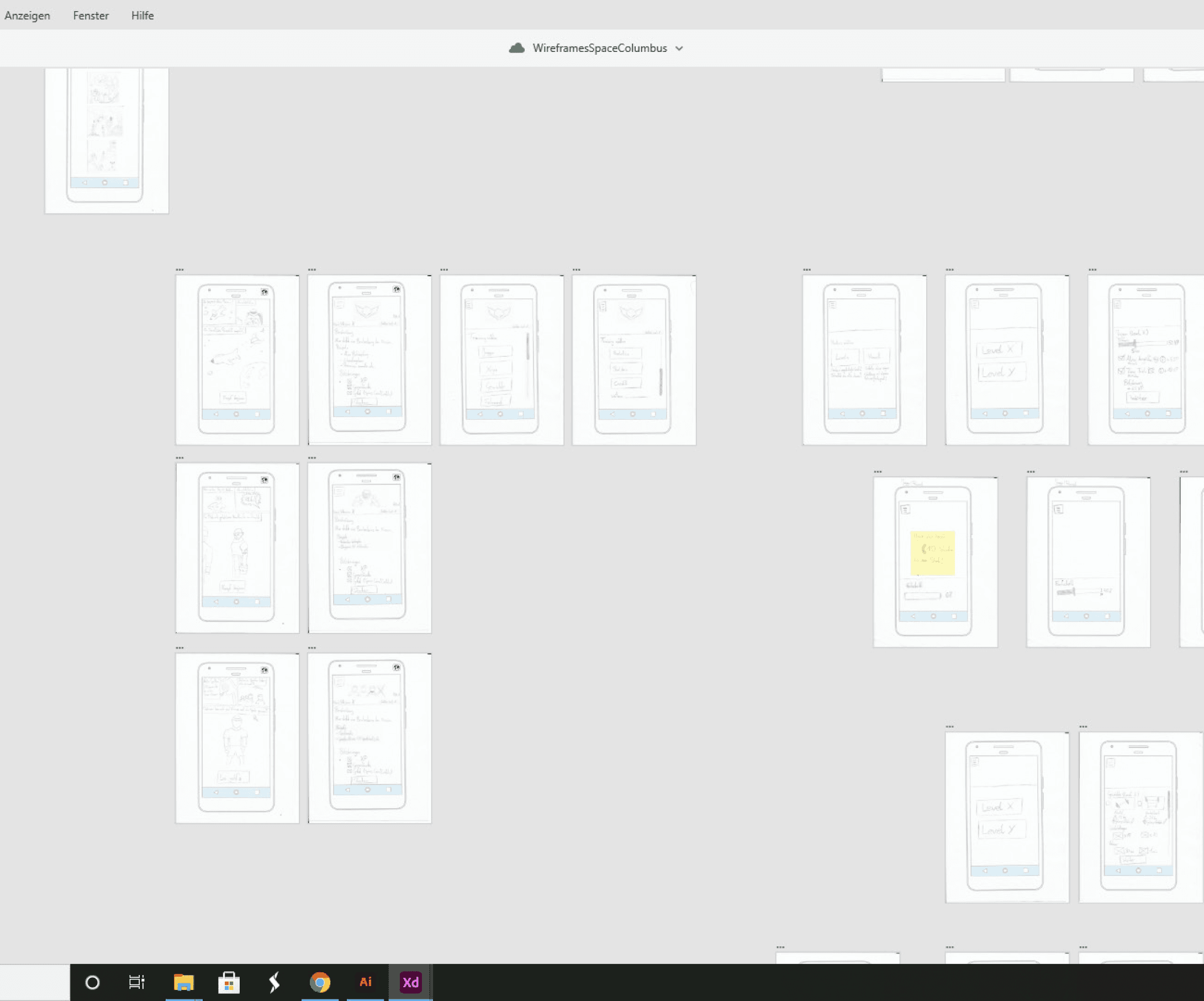This screenshot has height=1001, width=1204.
Task: Launch Microsoft Store from the taskbar
Action: [x=229, y=983]
